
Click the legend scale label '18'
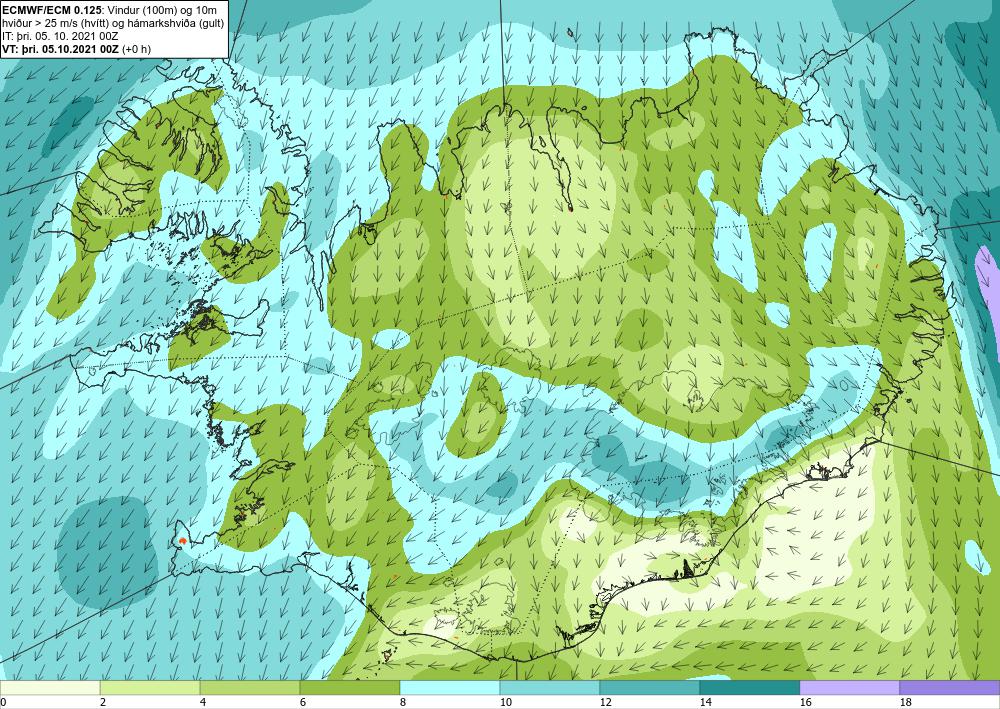pos(905,702)
